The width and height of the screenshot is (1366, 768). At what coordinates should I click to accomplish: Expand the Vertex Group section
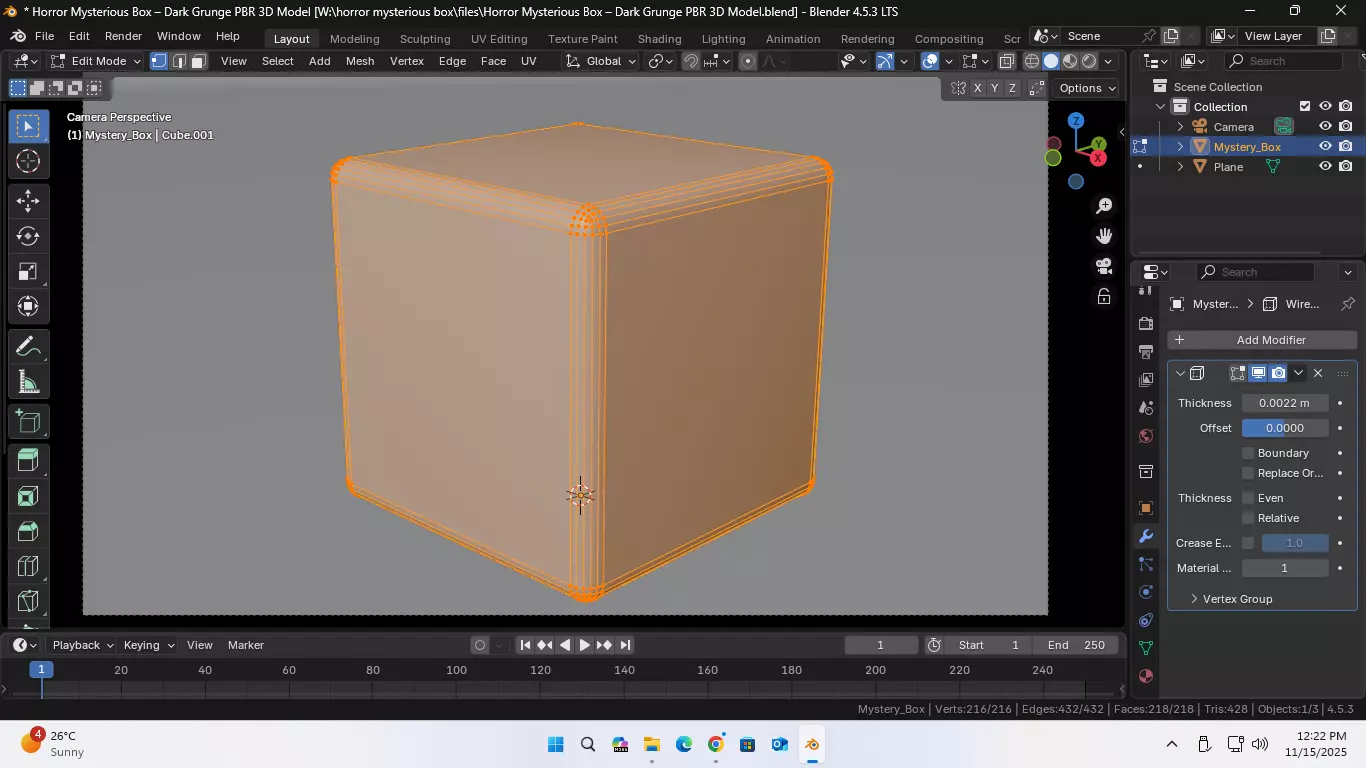tap(1236, 599)
